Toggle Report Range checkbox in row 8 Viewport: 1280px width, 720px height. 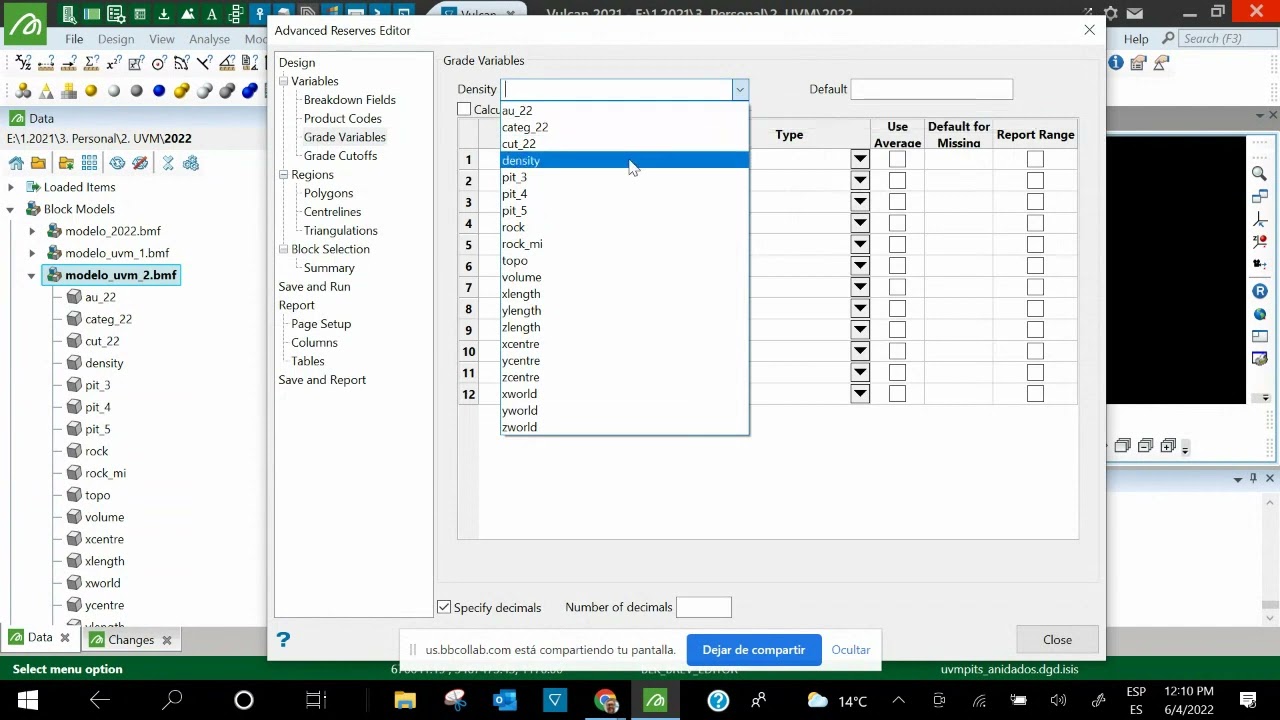[x=1035, y=309]
